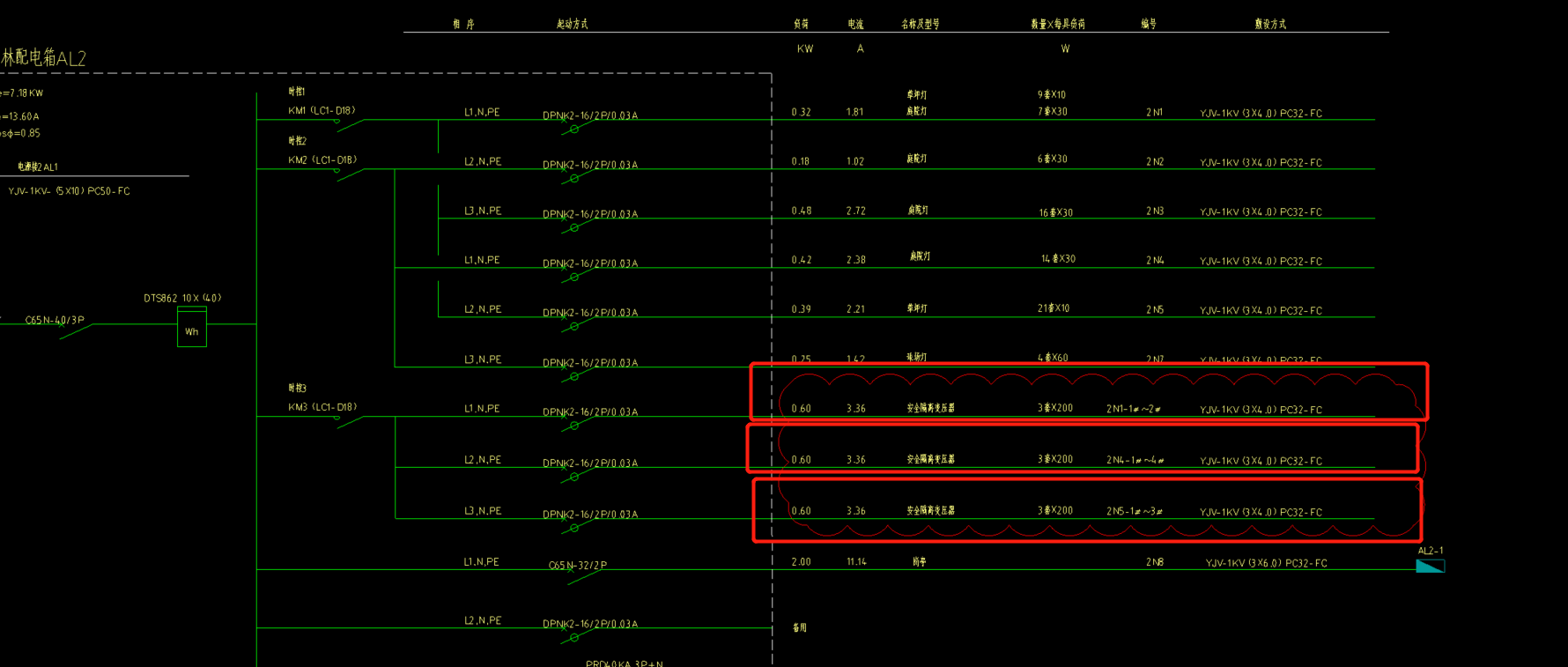
Task: Select the C65N-32/2P breaker label
Action: (578, 565)
